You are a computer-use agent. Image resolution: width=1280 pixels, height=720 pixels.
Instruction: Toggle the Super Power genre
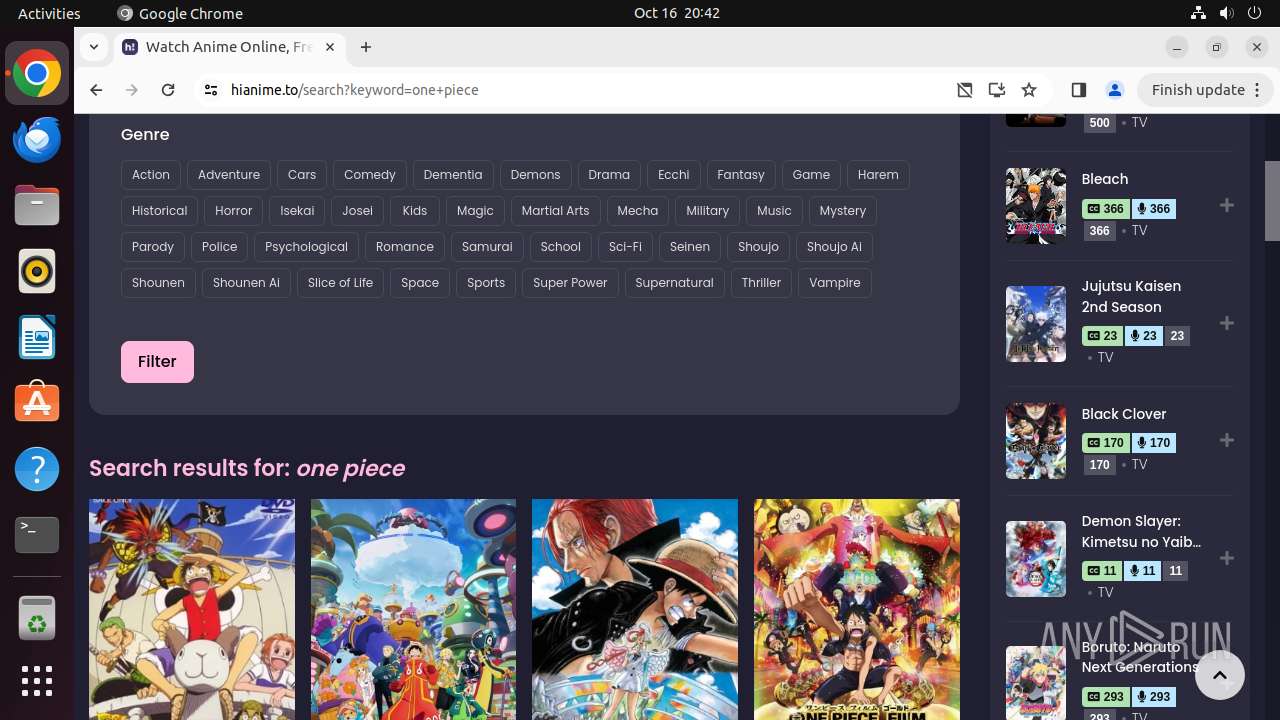(x=570, y=283)
